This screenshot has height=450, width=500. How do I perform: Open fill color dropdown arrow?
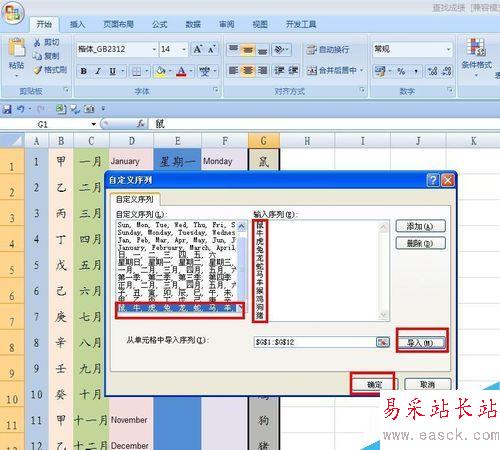(170, 71)
